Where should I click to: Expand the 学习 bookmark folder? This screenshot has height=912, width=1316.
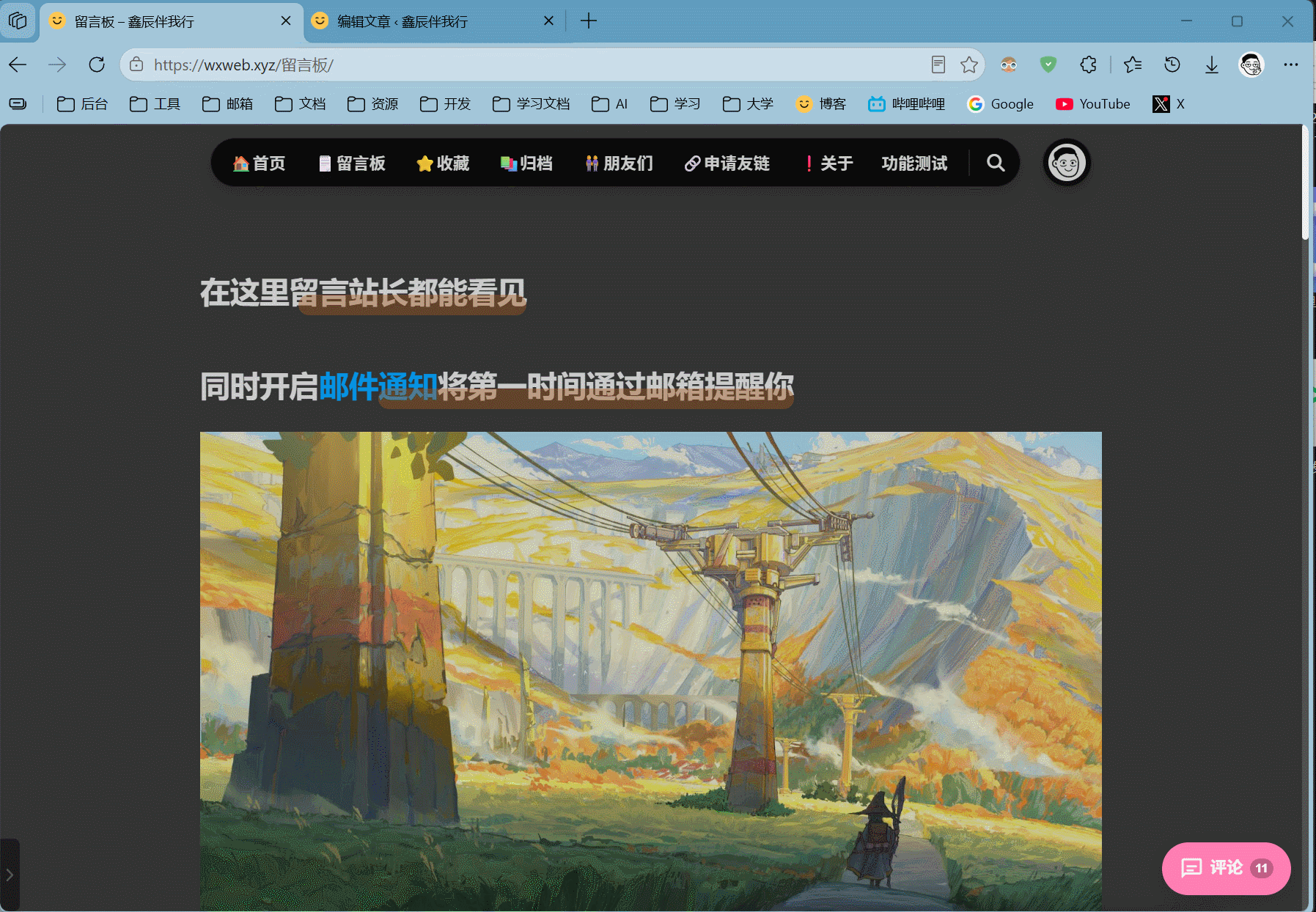(675, 104)
